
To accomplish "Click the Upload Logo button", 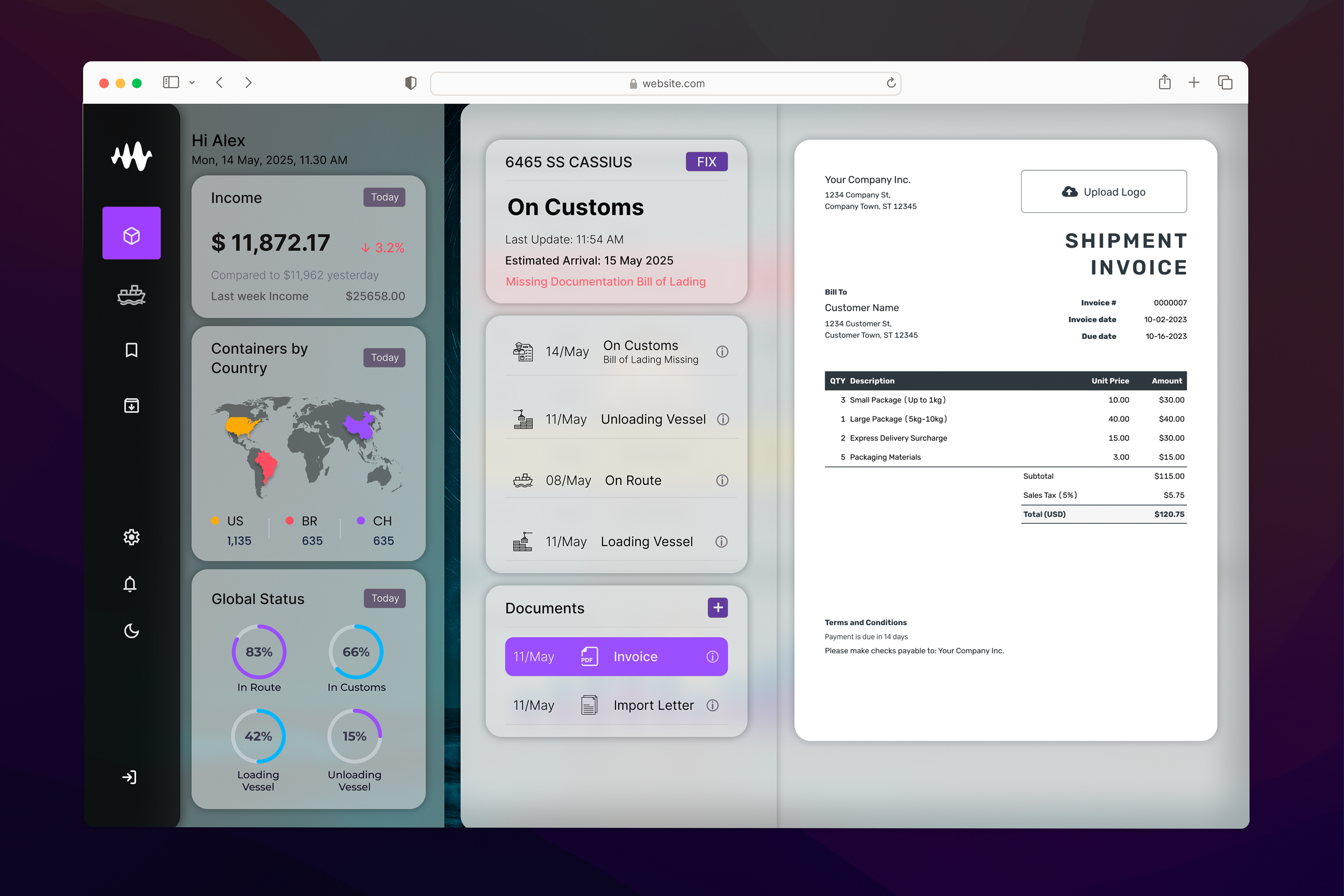I will tap(1104, 191).
